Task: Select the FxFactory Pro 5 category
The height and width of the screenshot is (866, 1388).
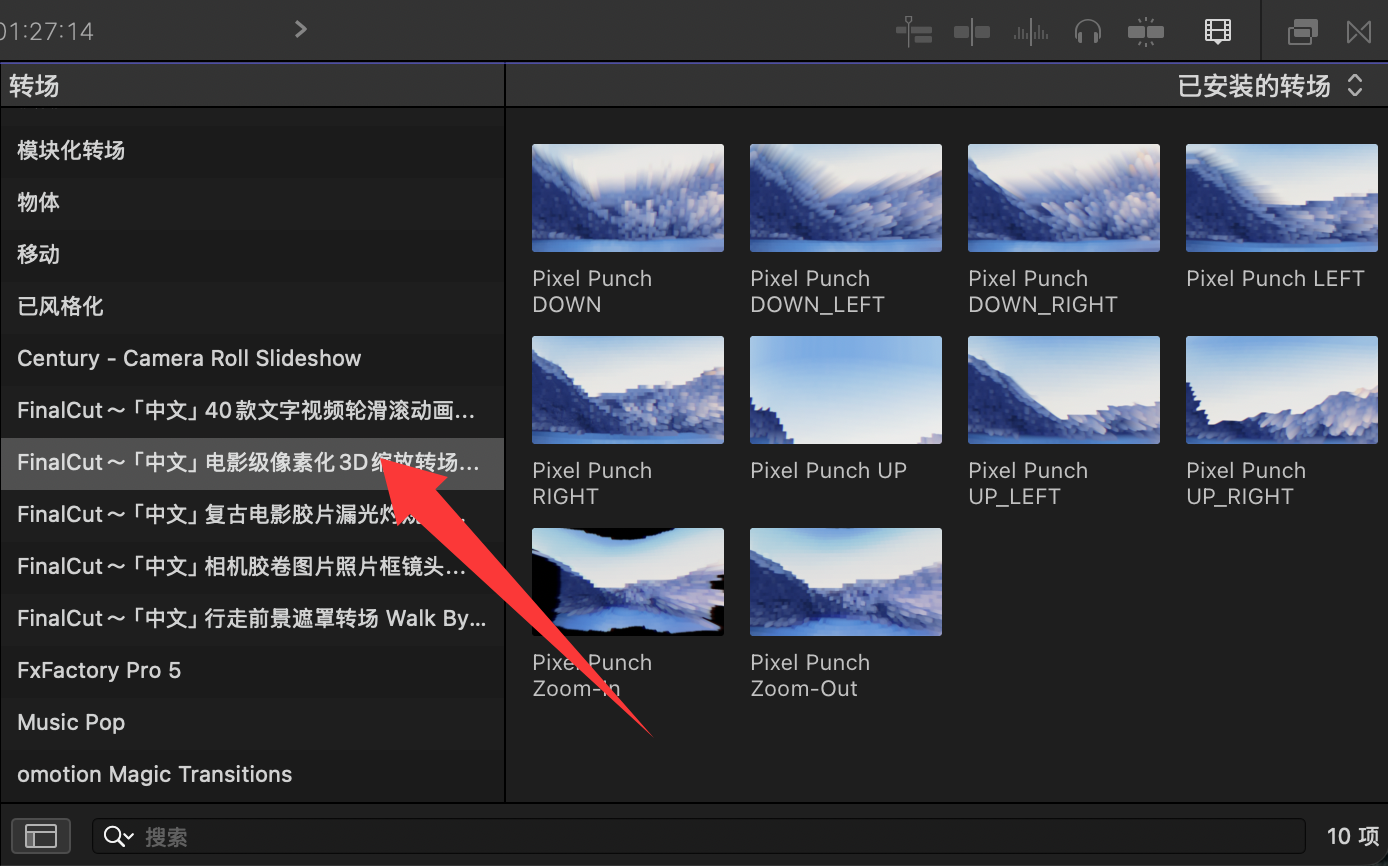Action: pos(99,670)
